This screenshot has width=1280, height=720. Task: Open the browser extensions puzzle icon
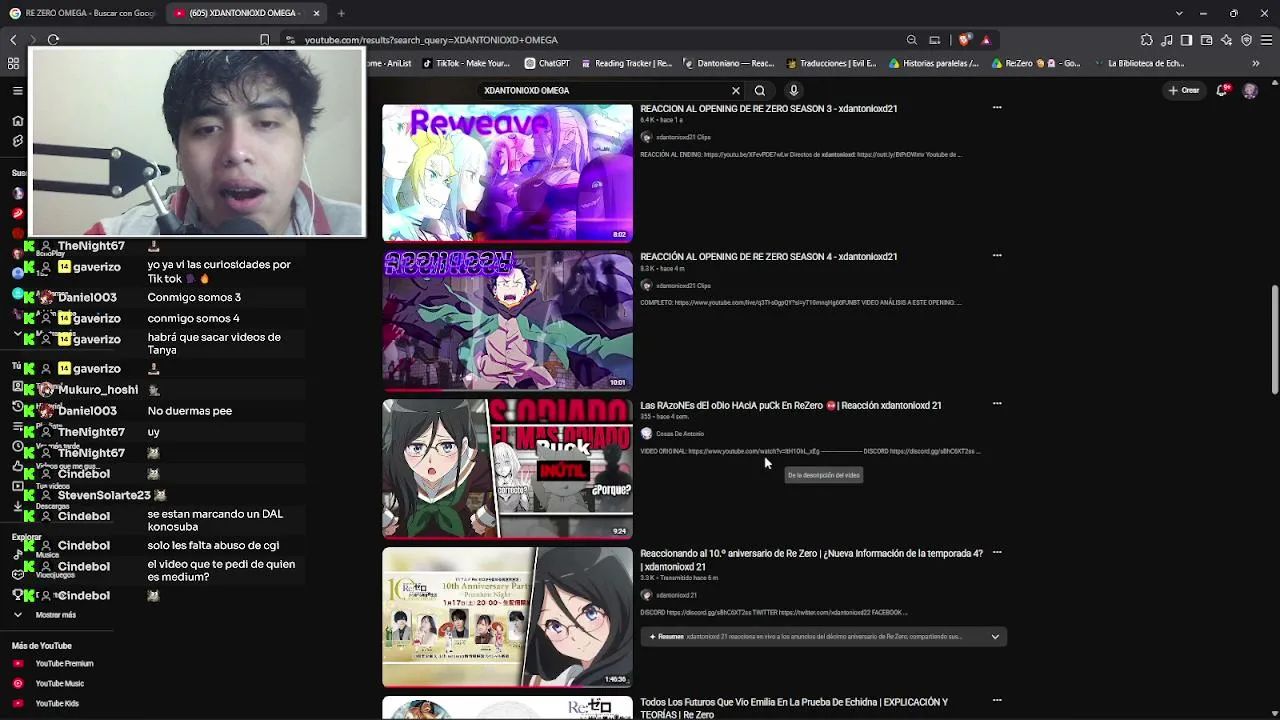1146,40
